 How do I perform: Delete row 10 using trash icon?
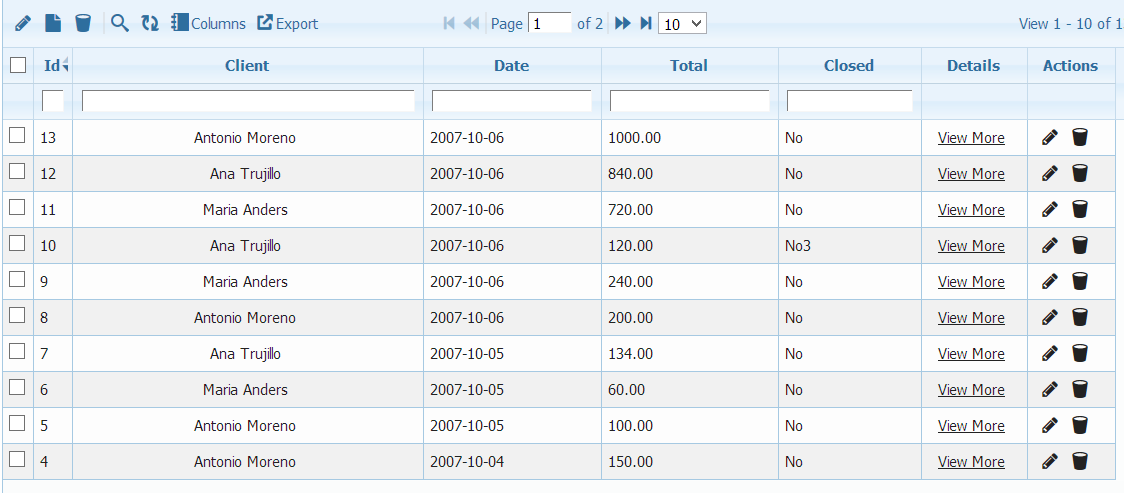click(1080, 246)
